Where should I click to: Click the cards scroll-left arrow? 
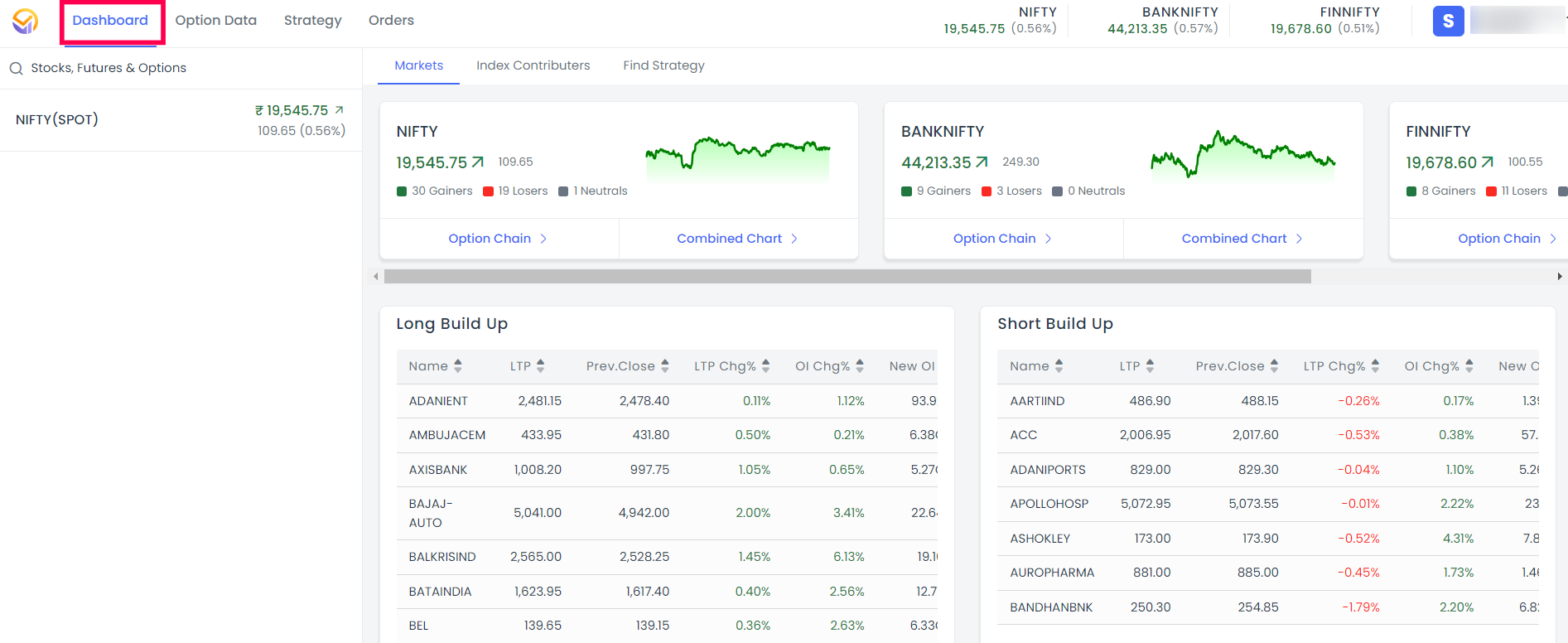pos(376,277)
